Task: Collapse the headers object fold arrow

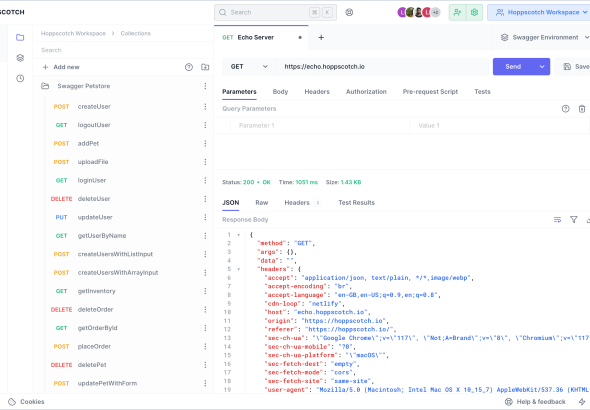Action: [x=239, y=269]
